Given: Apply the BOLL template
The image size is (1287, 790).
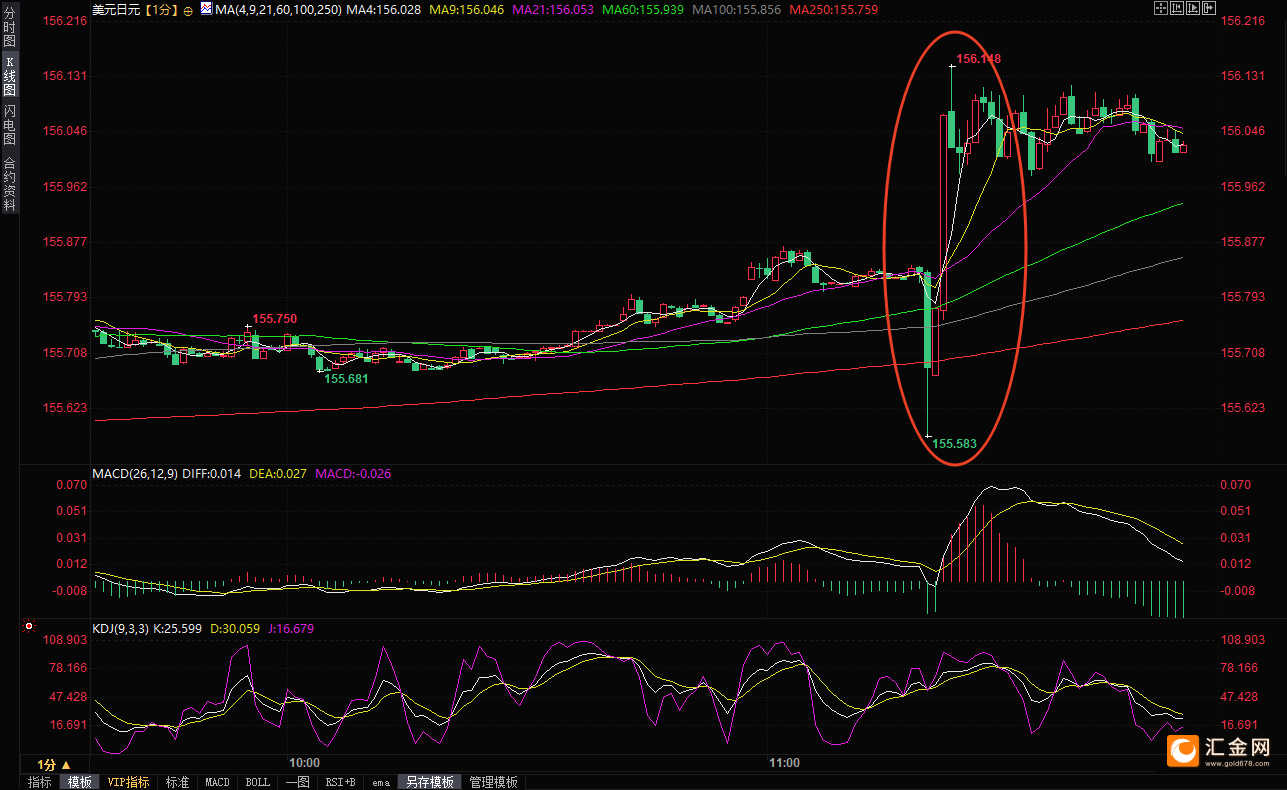Looking at the screenshot, I should click(x=257, y=782).
